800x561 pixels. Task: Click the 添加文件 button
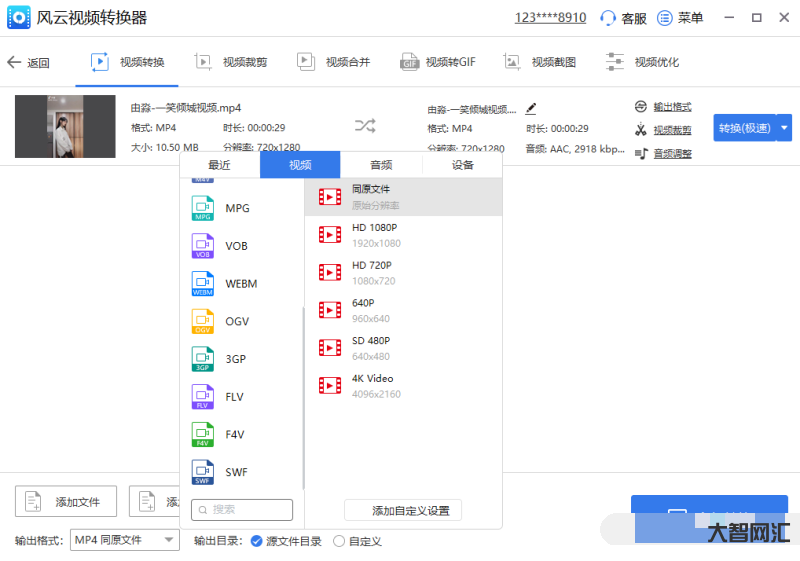click(66, 501)
